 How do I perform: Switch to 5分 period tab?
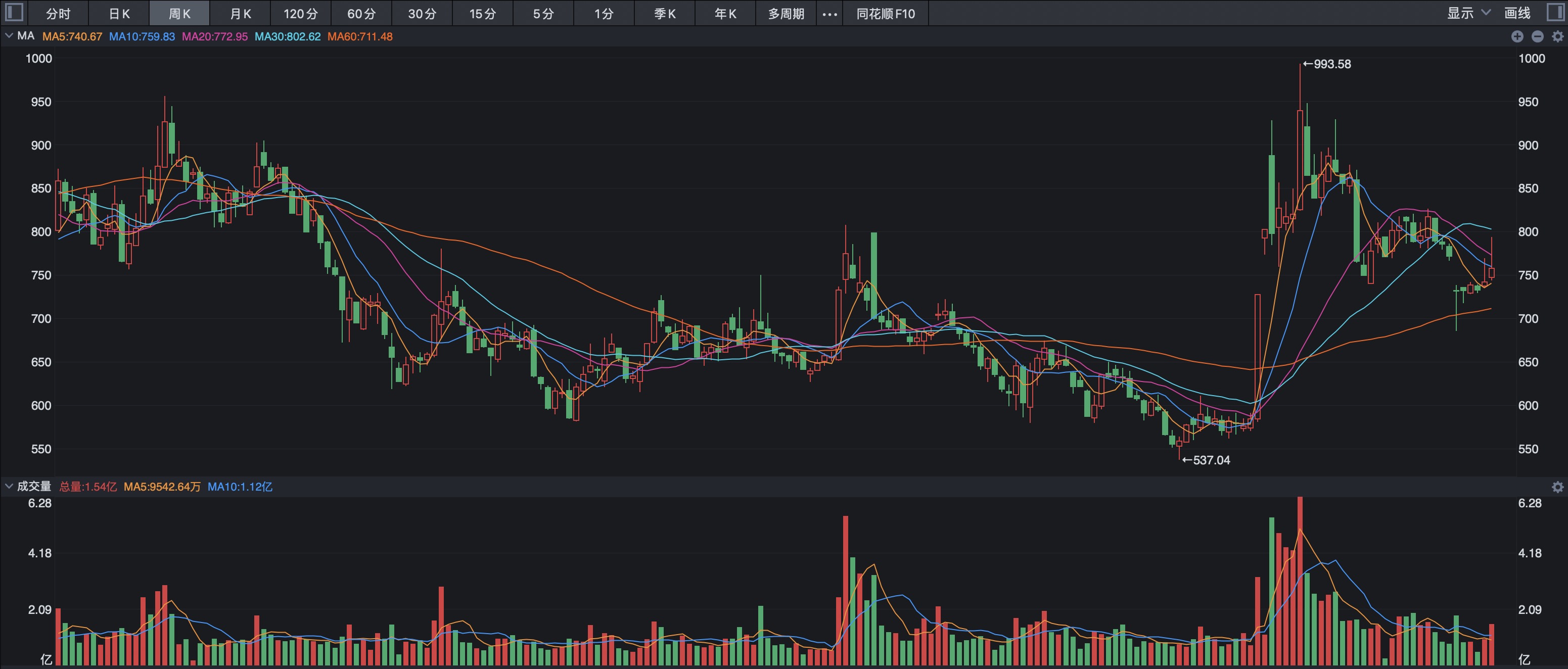[x=543, y=14]
